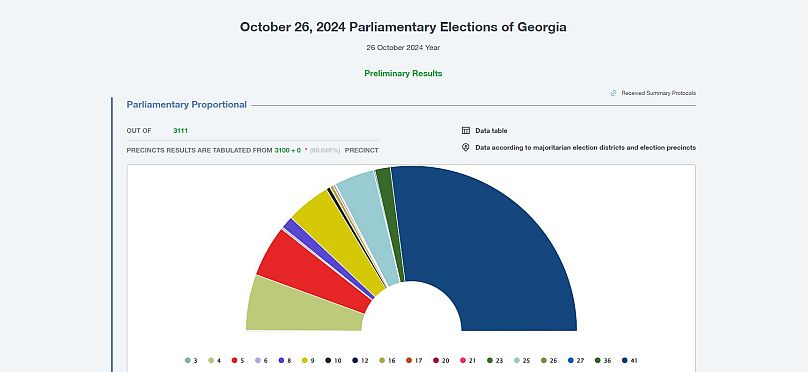808x372 pixels.
Task: Open the Data table view
Action: coord(491,131)
